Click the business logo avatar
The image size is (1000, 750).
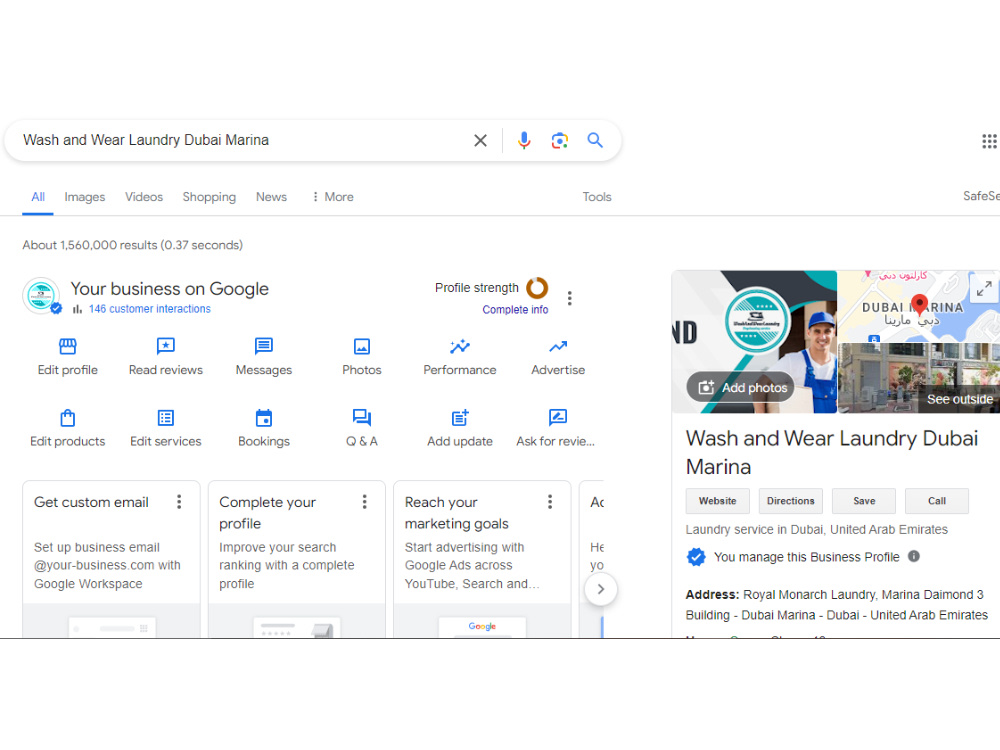[x=41, y=296]
